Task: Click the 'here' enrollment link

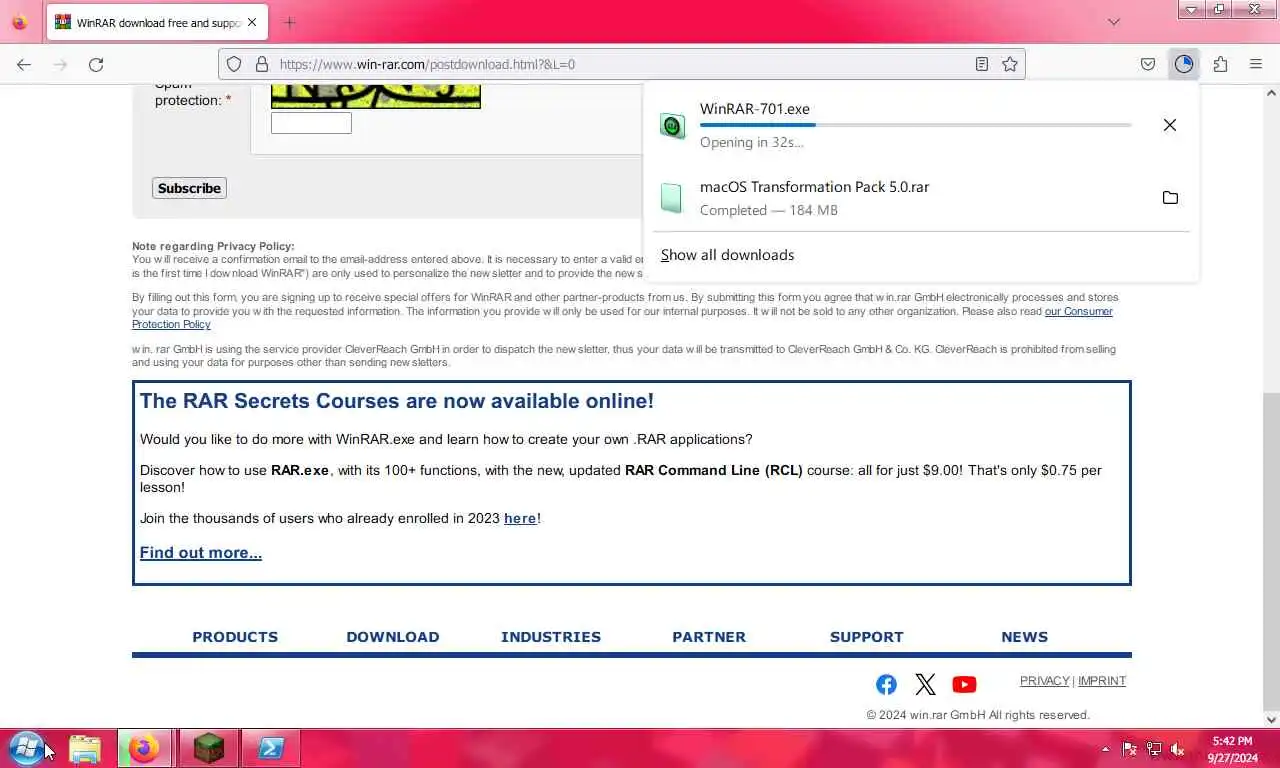Action: [x=520, y=518]
